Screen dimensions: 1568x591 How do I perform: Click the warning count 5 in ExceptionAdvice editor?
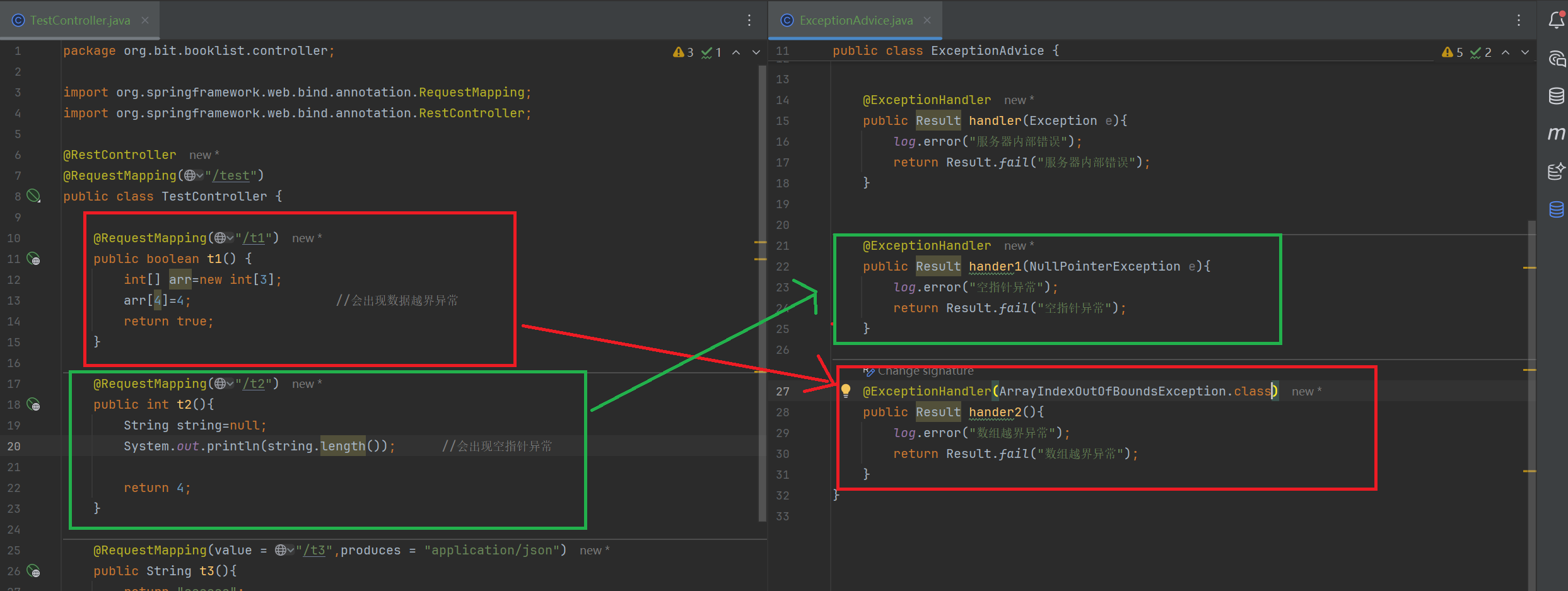coord(1453,52)
